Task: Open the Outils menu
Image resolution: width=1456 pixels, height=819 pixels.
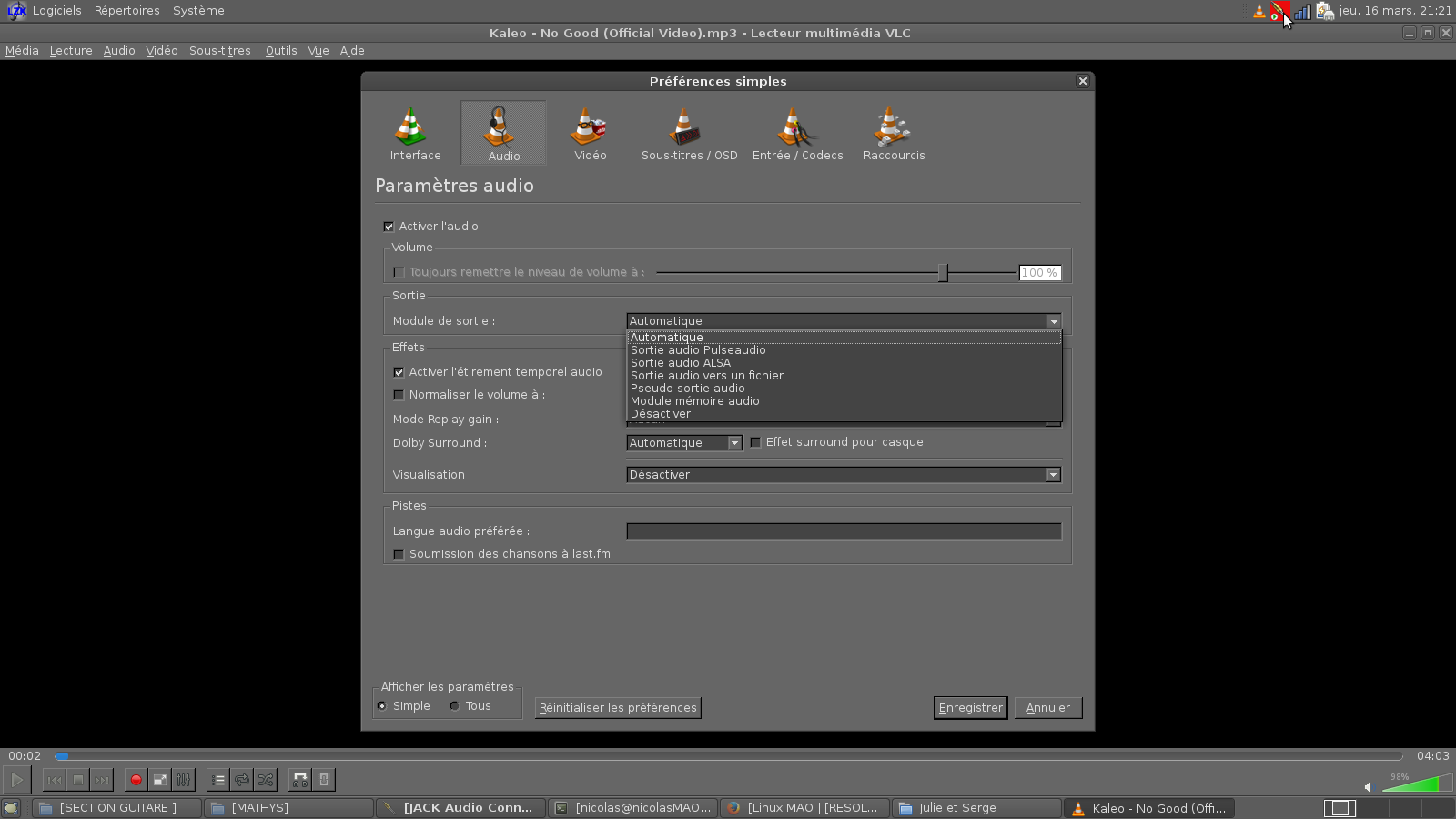Action: pyautogui.click(x=281, y=51)
